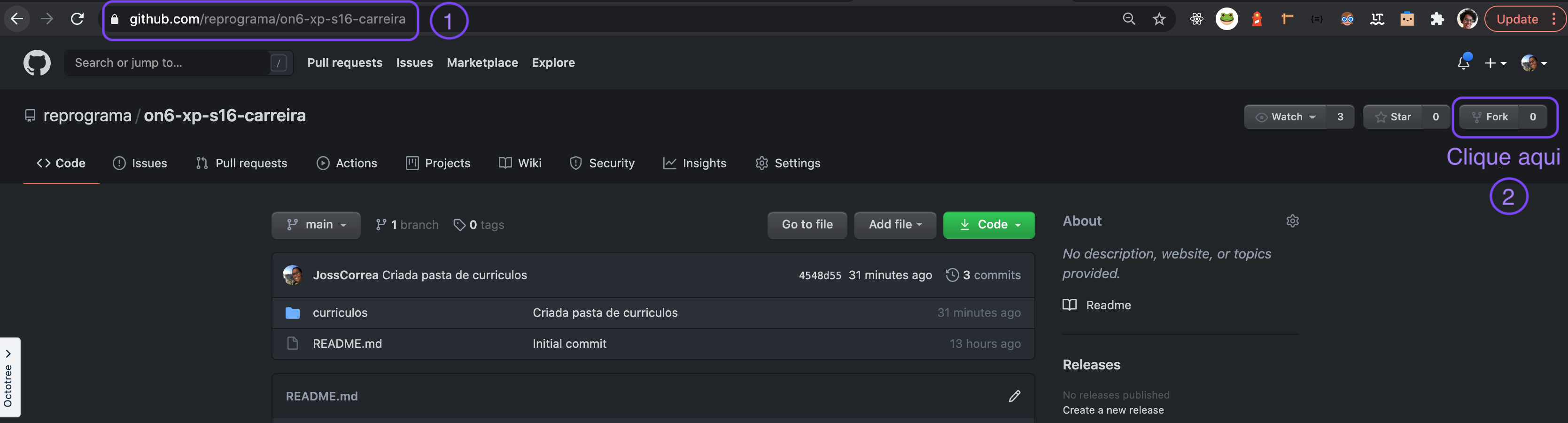Open the README.md file row
Screen dimensions: 1568x423
tap(653, 344)
